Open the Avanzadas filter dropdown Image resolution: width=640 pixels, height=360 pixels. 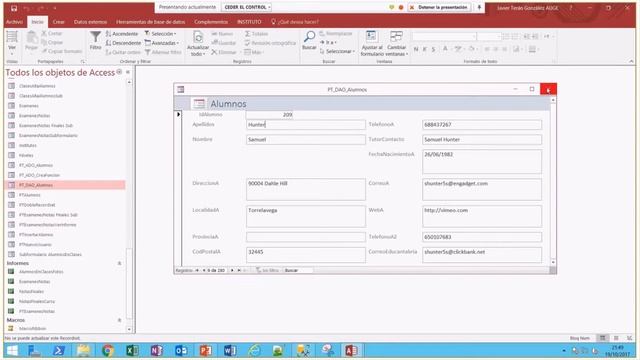[162, 43]
